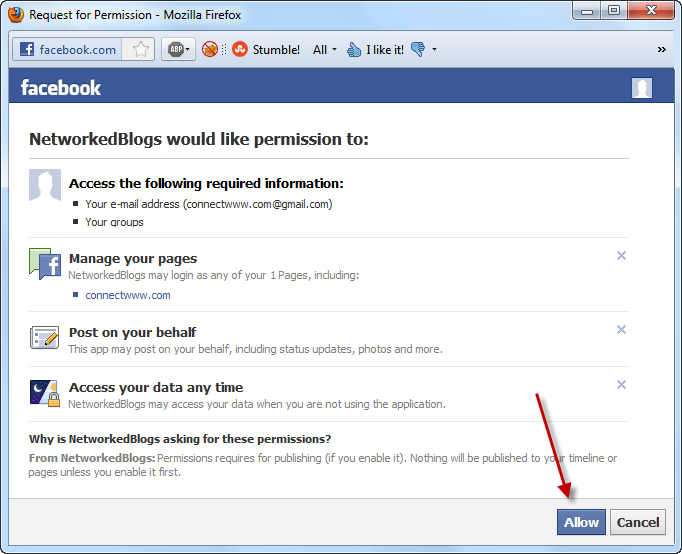Maximize the Firefox window
This screenshot has height=554, width=682.
[x=614, y=11]
